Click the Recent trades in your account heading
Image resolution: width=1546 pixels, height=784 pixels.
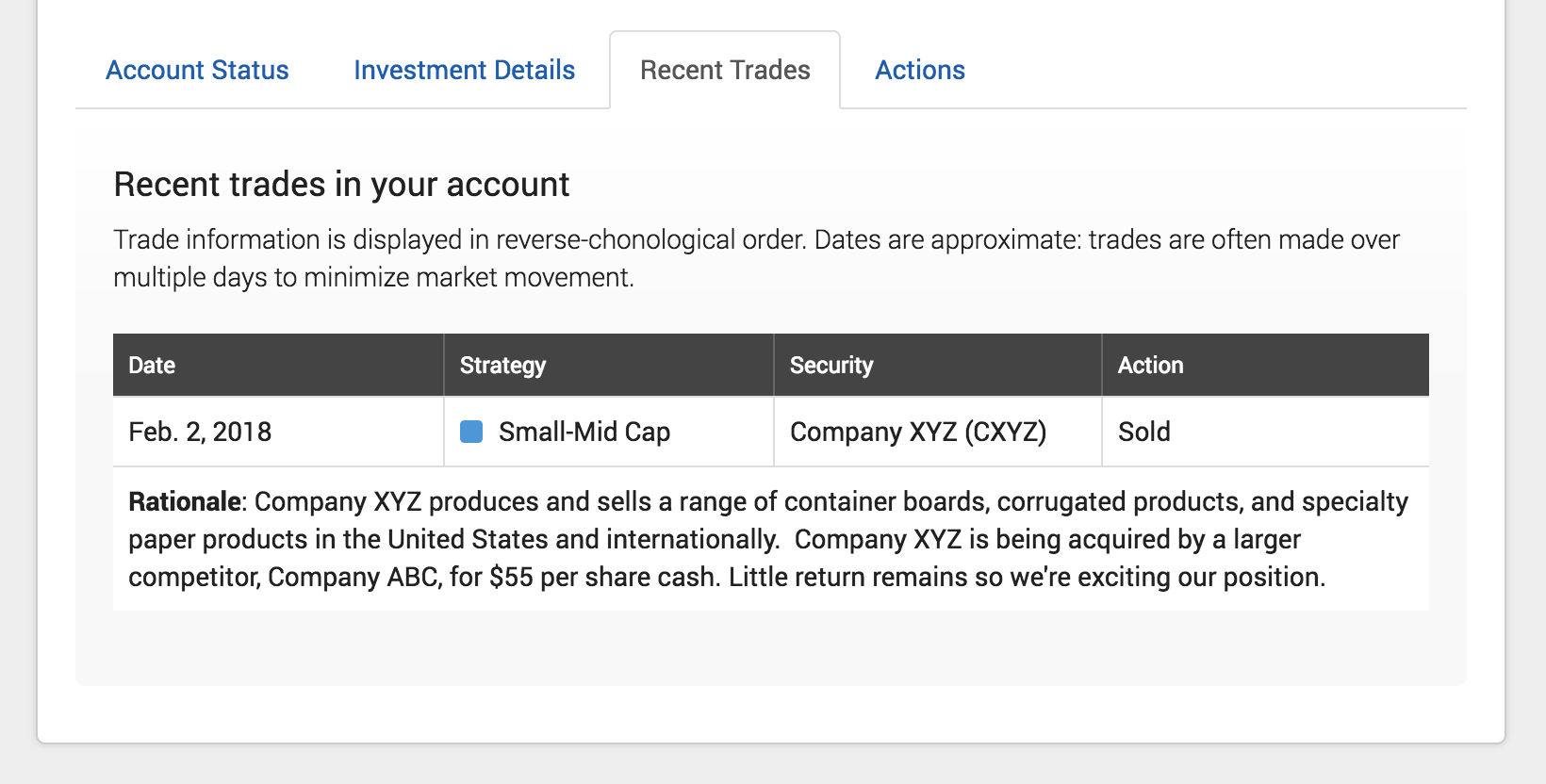341,185
